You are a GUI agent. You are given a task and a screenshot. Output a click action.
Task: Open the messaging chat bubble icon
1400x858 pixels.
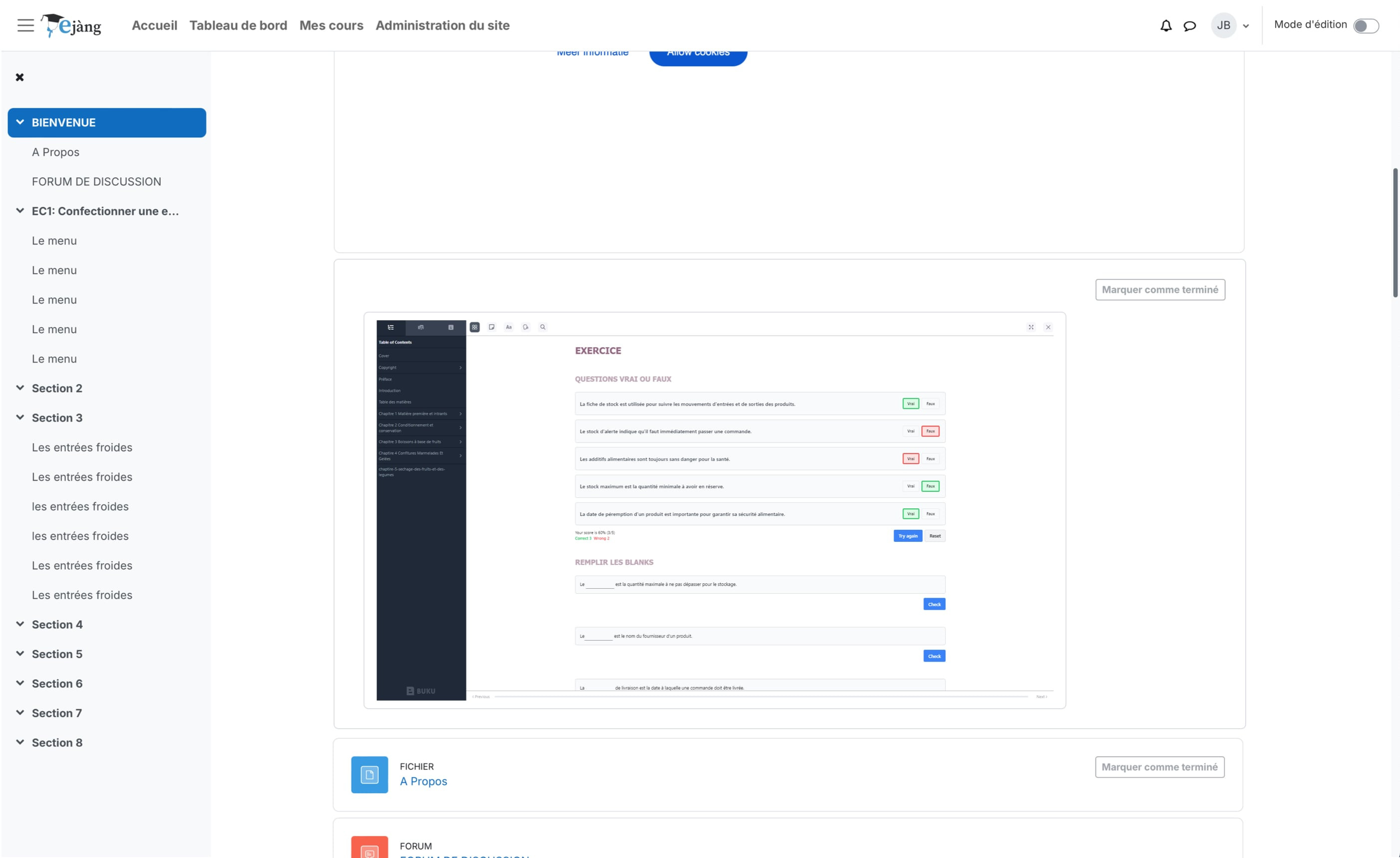point(1189,25)
